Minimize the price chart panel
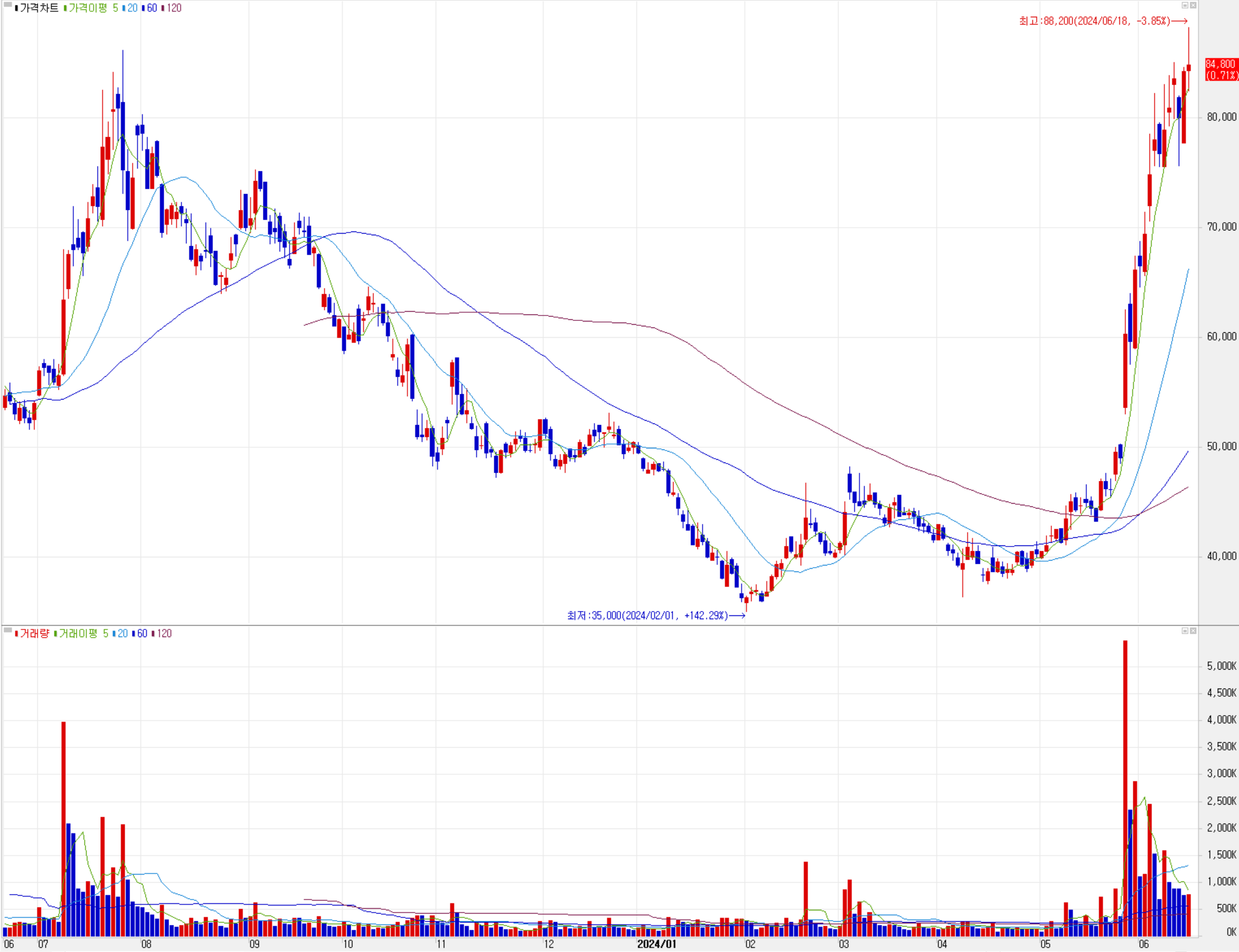 [x=1185, y=5]
